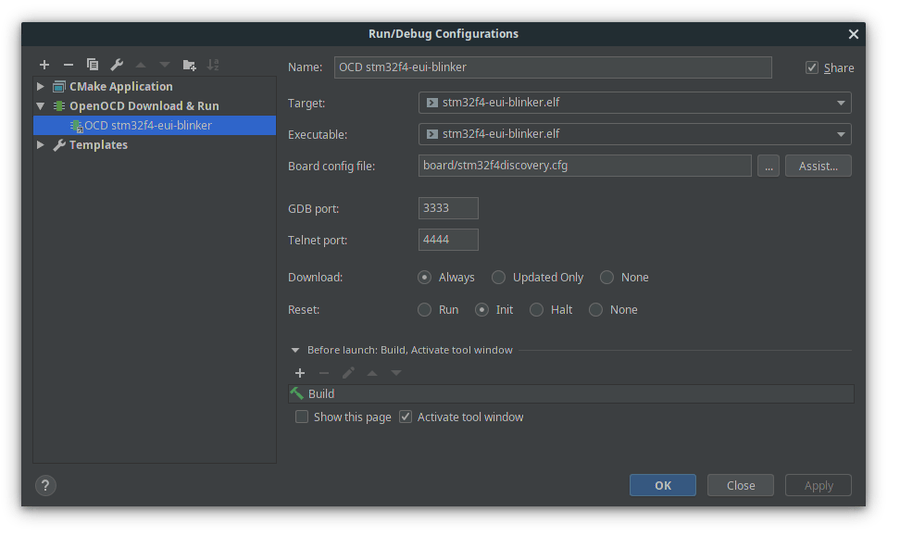
Task: Copy the selected configuration
Action: pos(92,65)
